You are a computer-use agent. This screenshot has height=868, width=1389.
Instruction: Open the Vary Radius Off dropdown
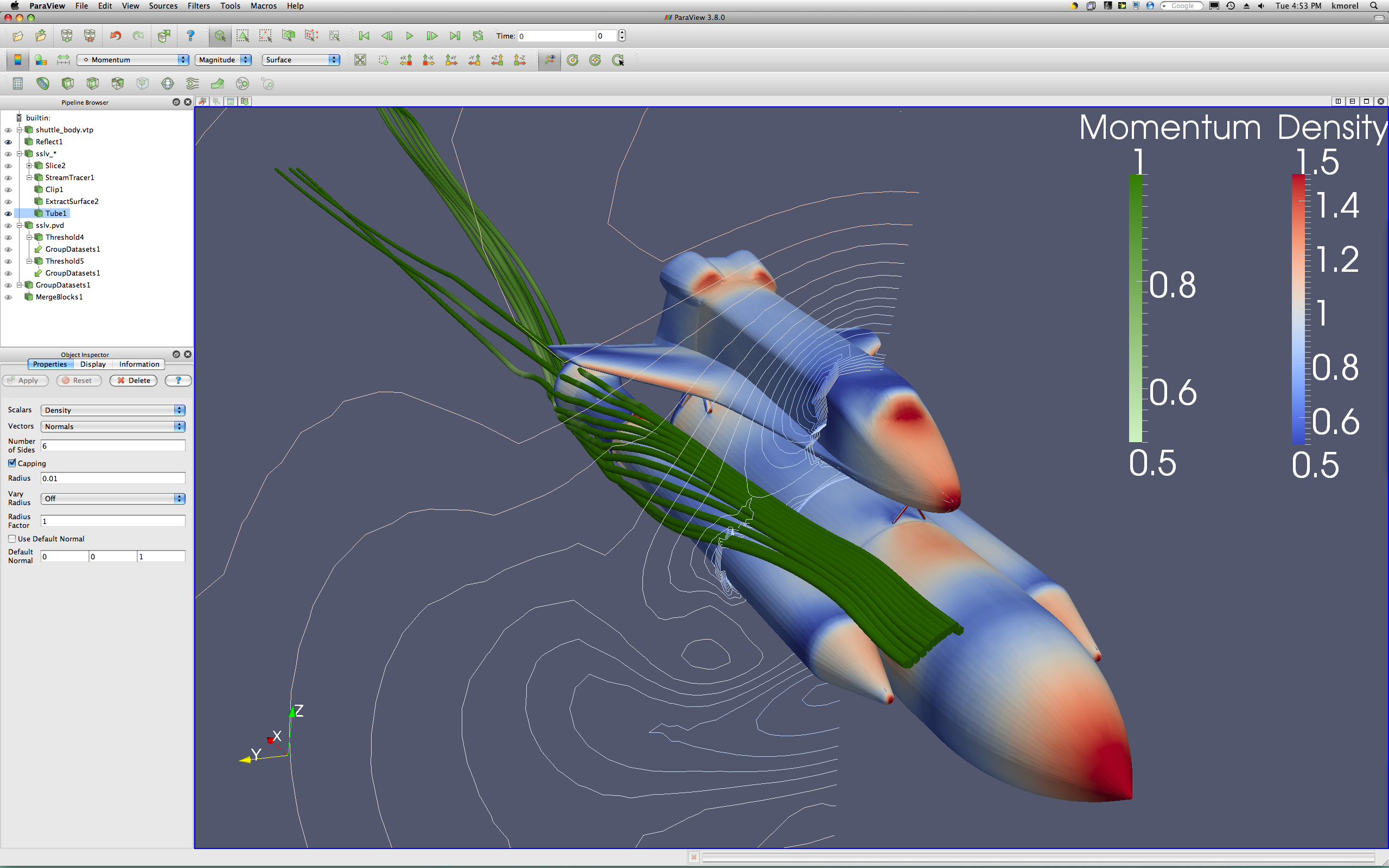point(112,499)
